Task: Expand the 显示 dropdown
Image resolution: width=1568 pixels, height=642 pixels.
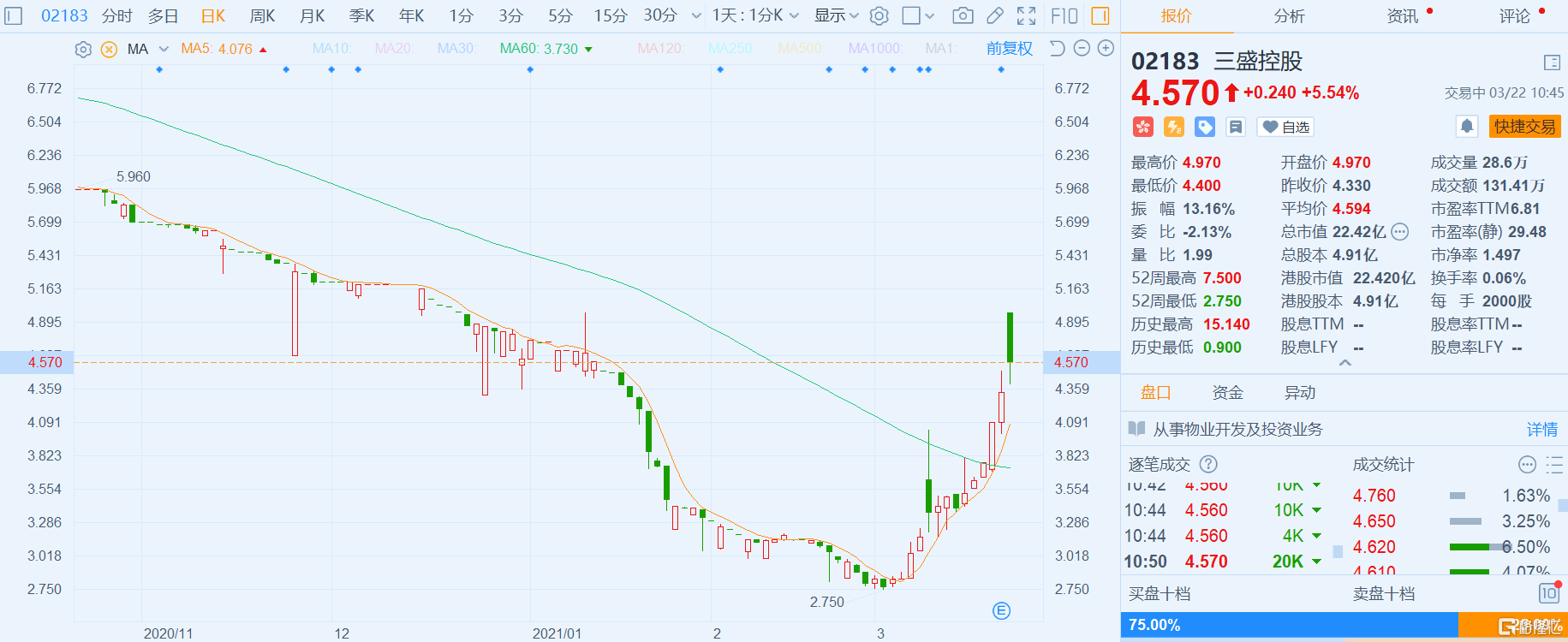Action: coord(836,16)
